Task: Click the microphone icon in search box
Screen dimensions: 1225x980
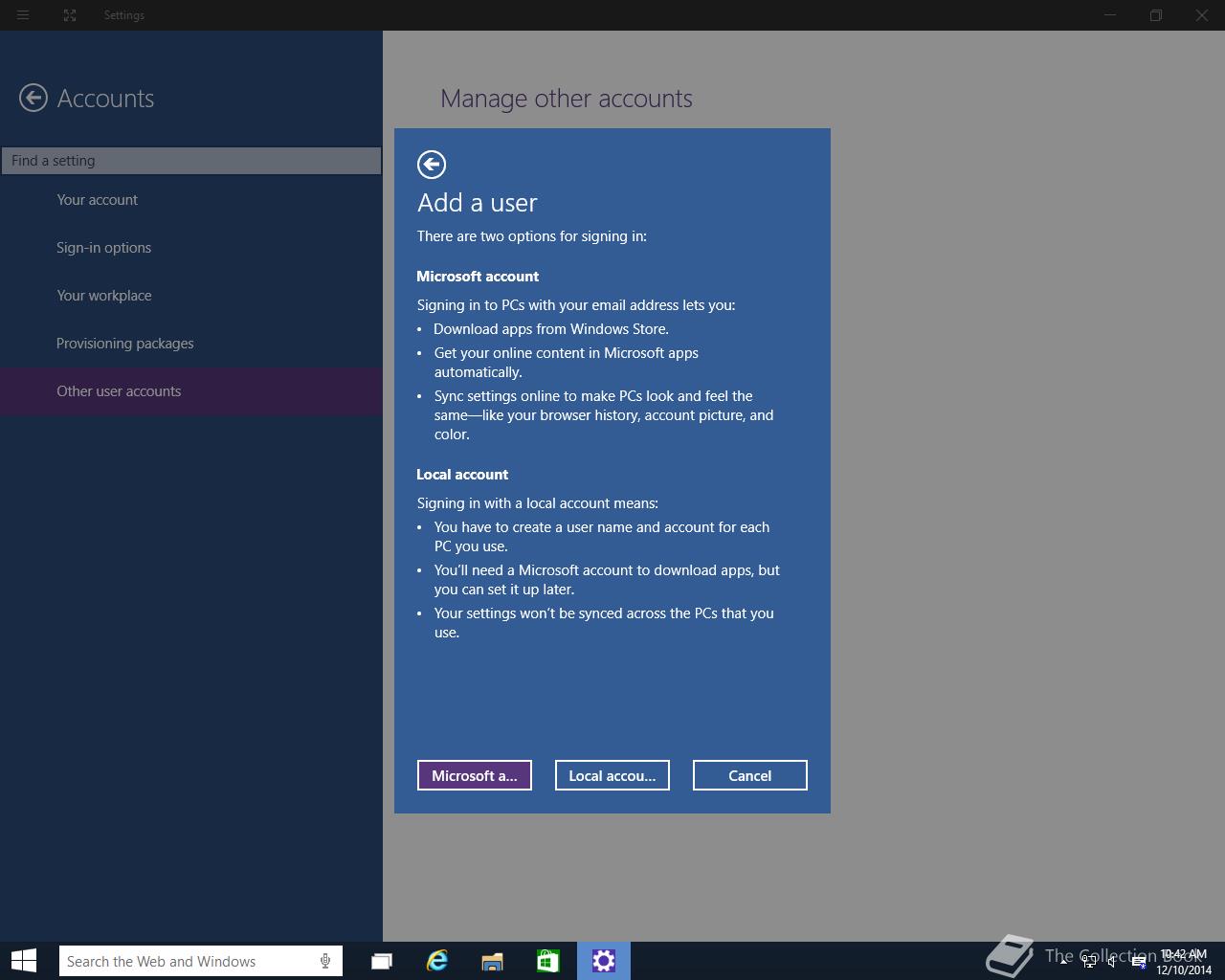Action: click(x=325, y=961)
